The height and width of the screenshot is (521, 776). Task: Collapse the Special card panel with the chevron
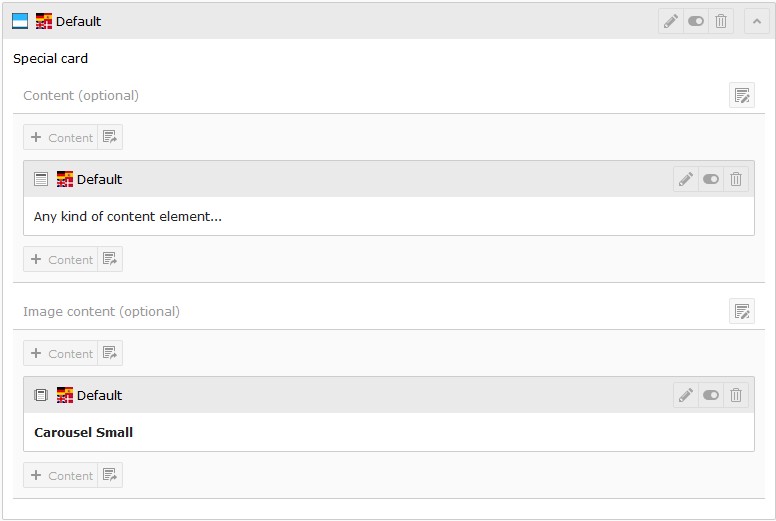757,21
